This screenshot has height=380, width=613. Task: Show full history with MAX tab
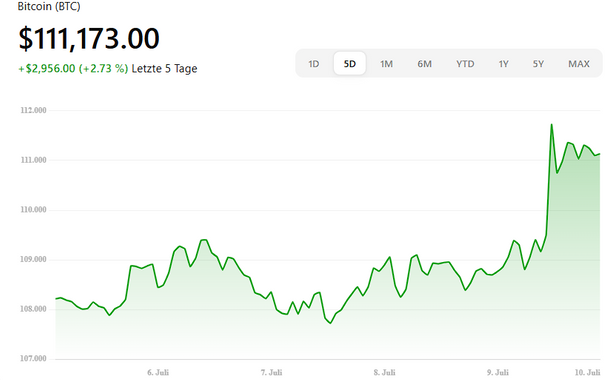pyautogui.click(x=579, y=64)
